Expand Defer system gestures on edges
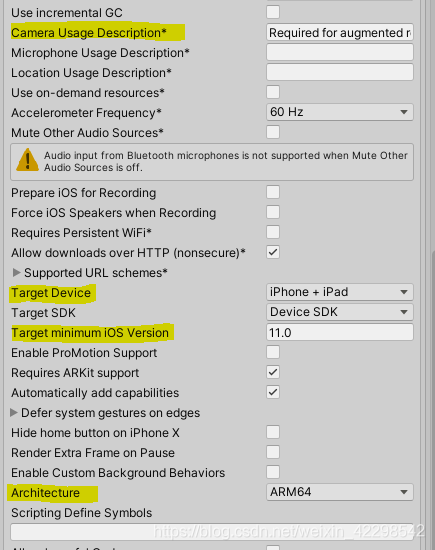This screenshot has height=550, width=435. coord(14,412)
